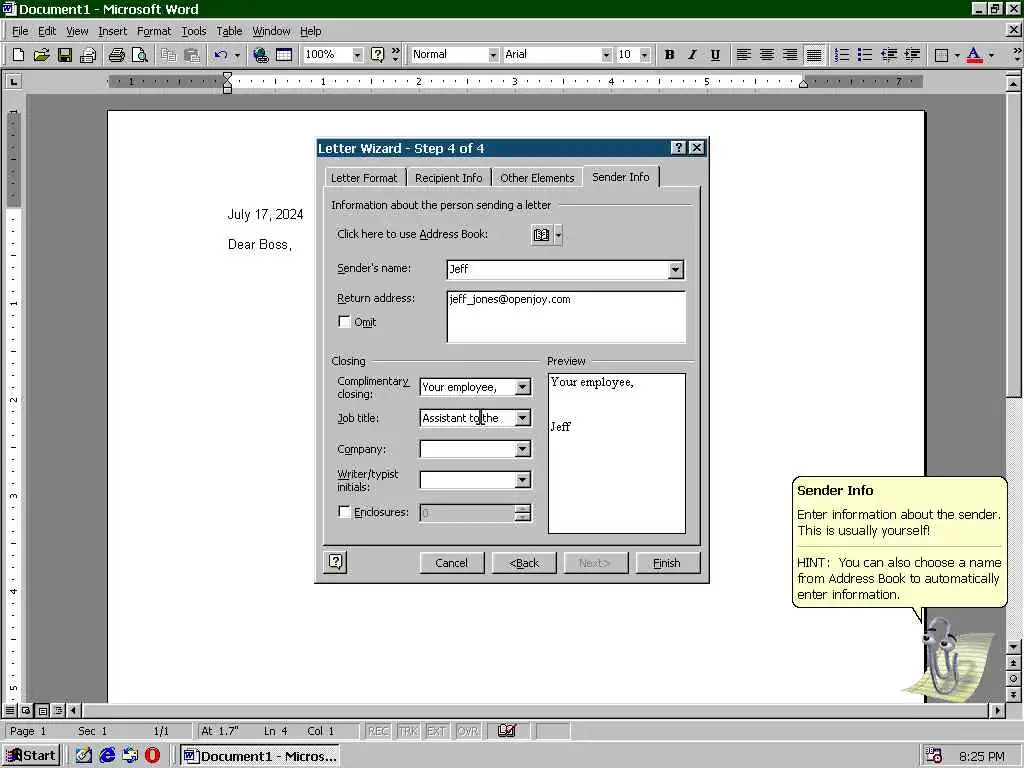The image size is (1024, 768).
Task: Click the Cancel button in Letter Wizard
Action: click(x=452, y=563)
